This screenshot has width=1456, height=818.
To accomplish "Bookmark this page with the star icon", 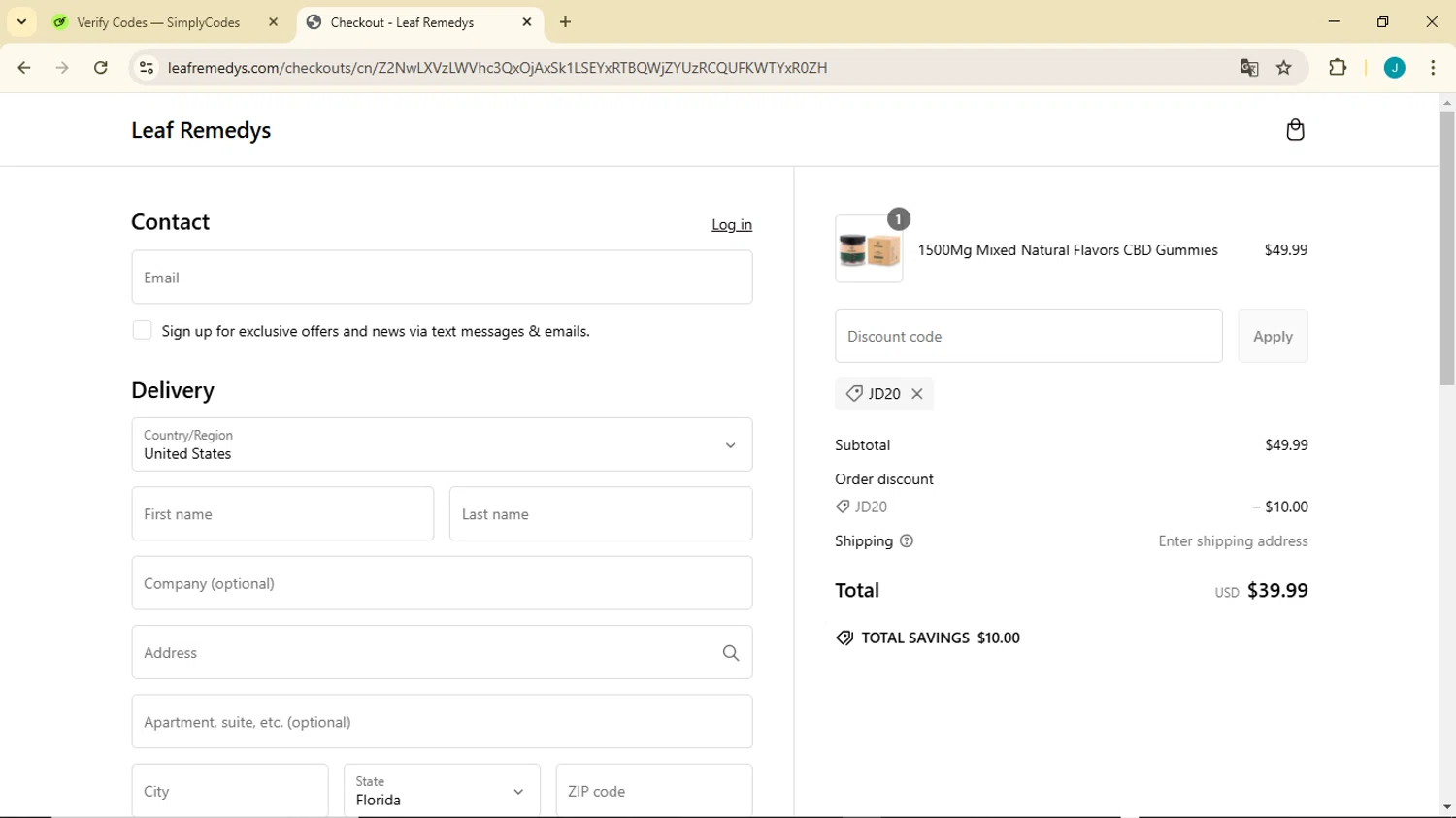I will point(1284,68).
